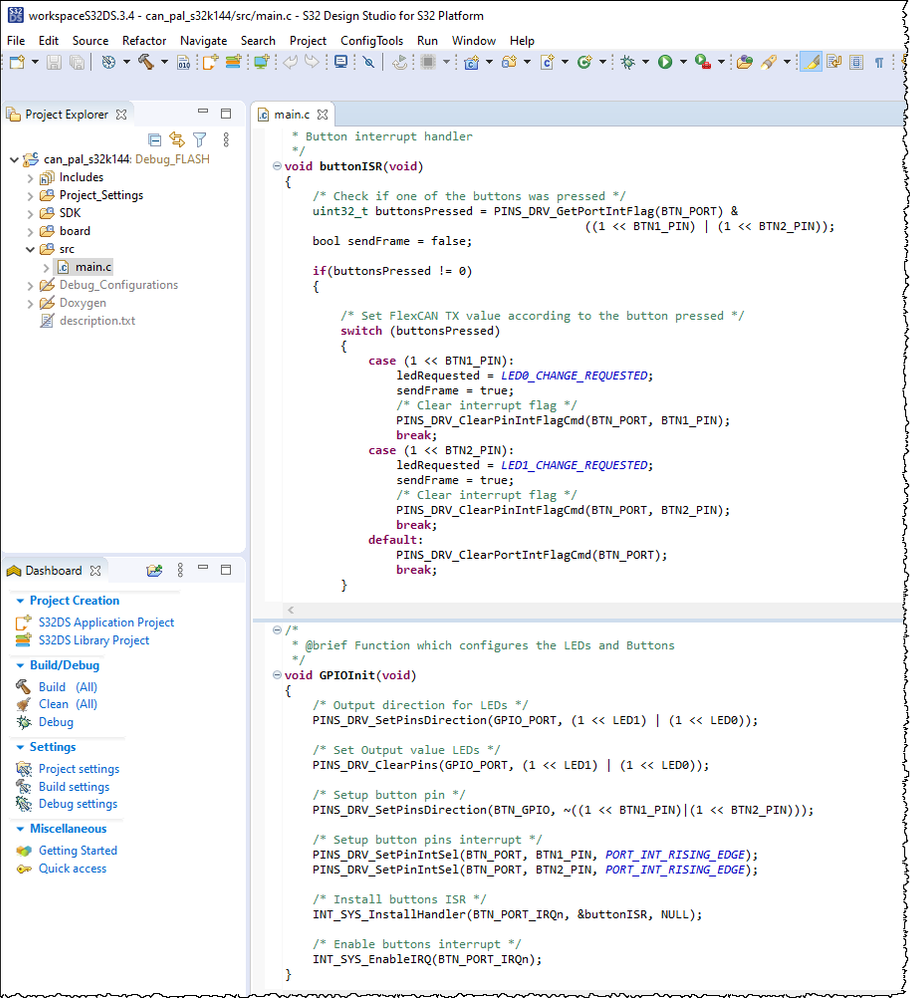Image resolution: width=910 pixels, height=999 pixels.
Task: Open the dropdown arrow next to Run button
Action: click(683, 62)
